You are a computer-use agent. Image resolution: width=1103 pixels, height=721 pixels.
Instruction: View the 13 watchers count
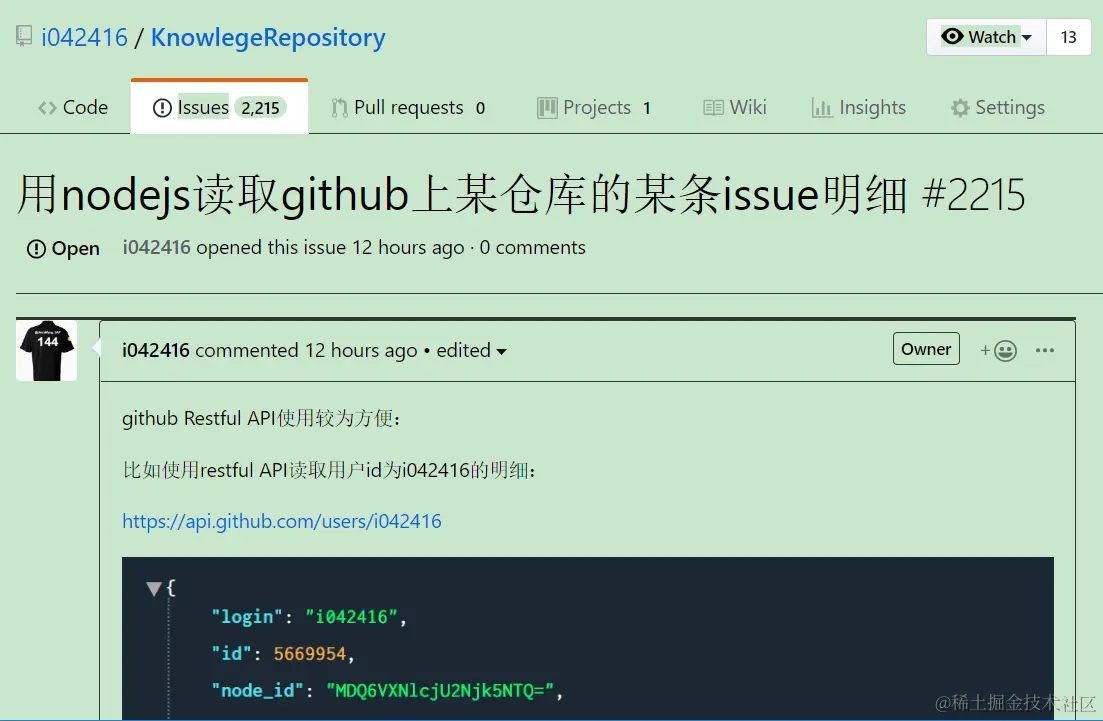coord(1069,37)
